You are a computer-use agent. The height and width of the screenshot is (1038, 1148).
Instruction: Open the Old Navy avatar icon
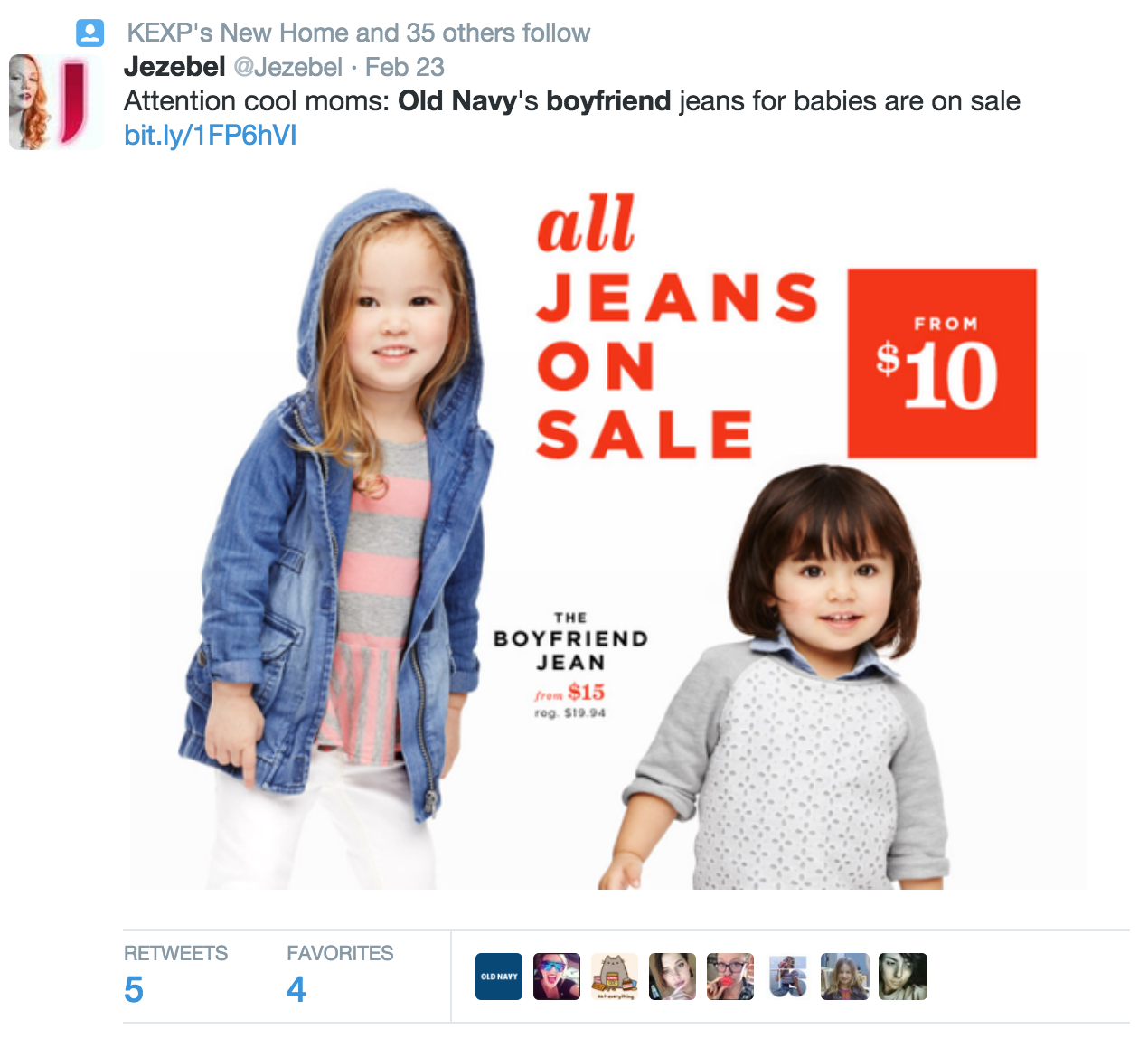click(x=499, y=977)
